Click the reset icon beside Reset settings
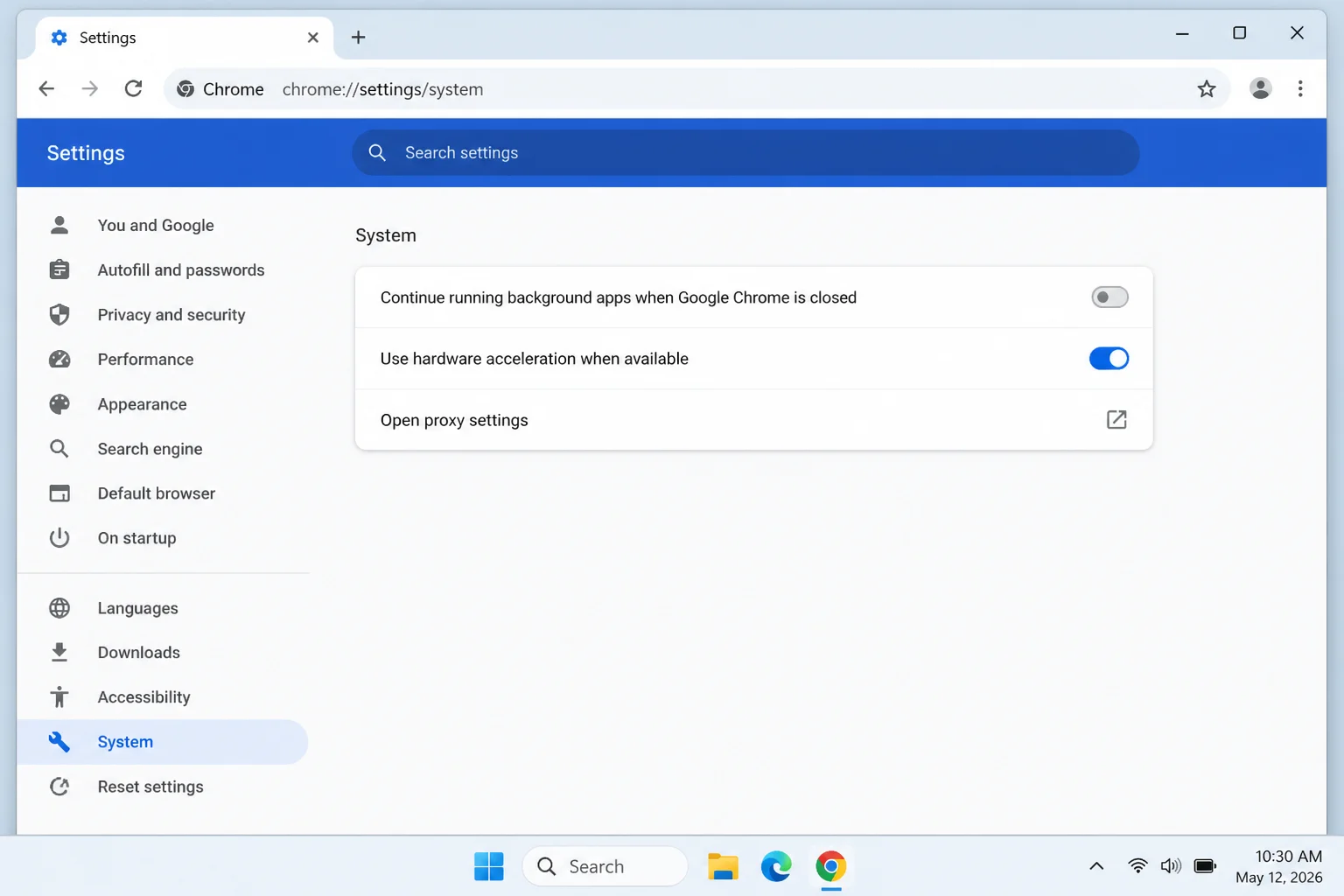This screenshot has height=896, width=1344. (59, 786)
